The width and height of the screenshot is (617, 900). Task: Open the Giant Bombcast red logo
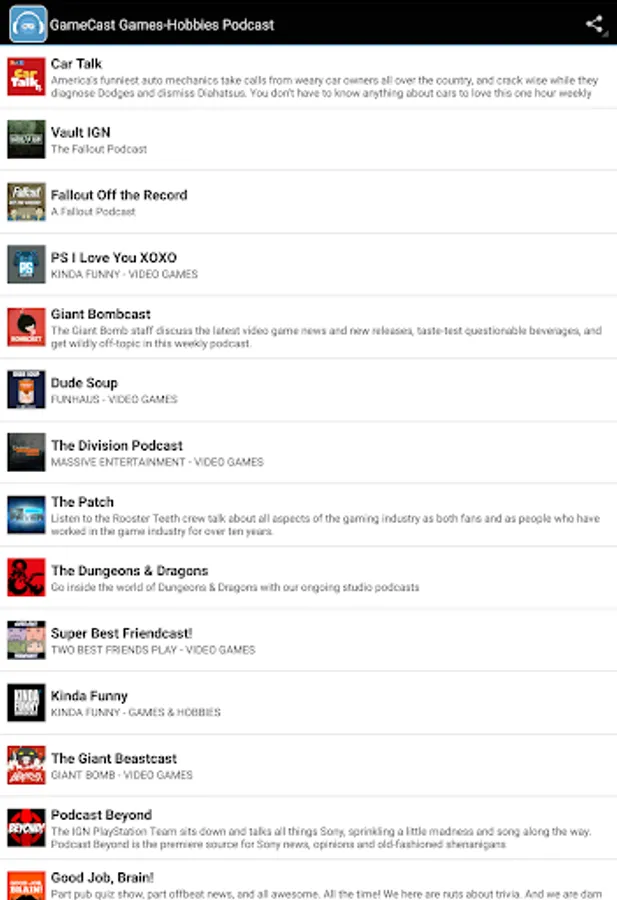(x=26, y=327)
